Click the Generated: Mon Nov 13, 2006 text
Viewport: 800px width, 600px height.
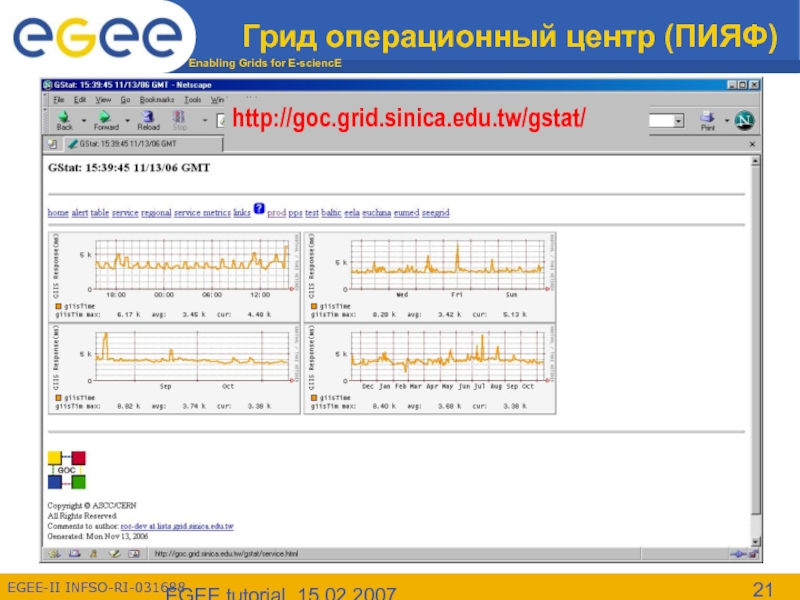coord(98,537)
